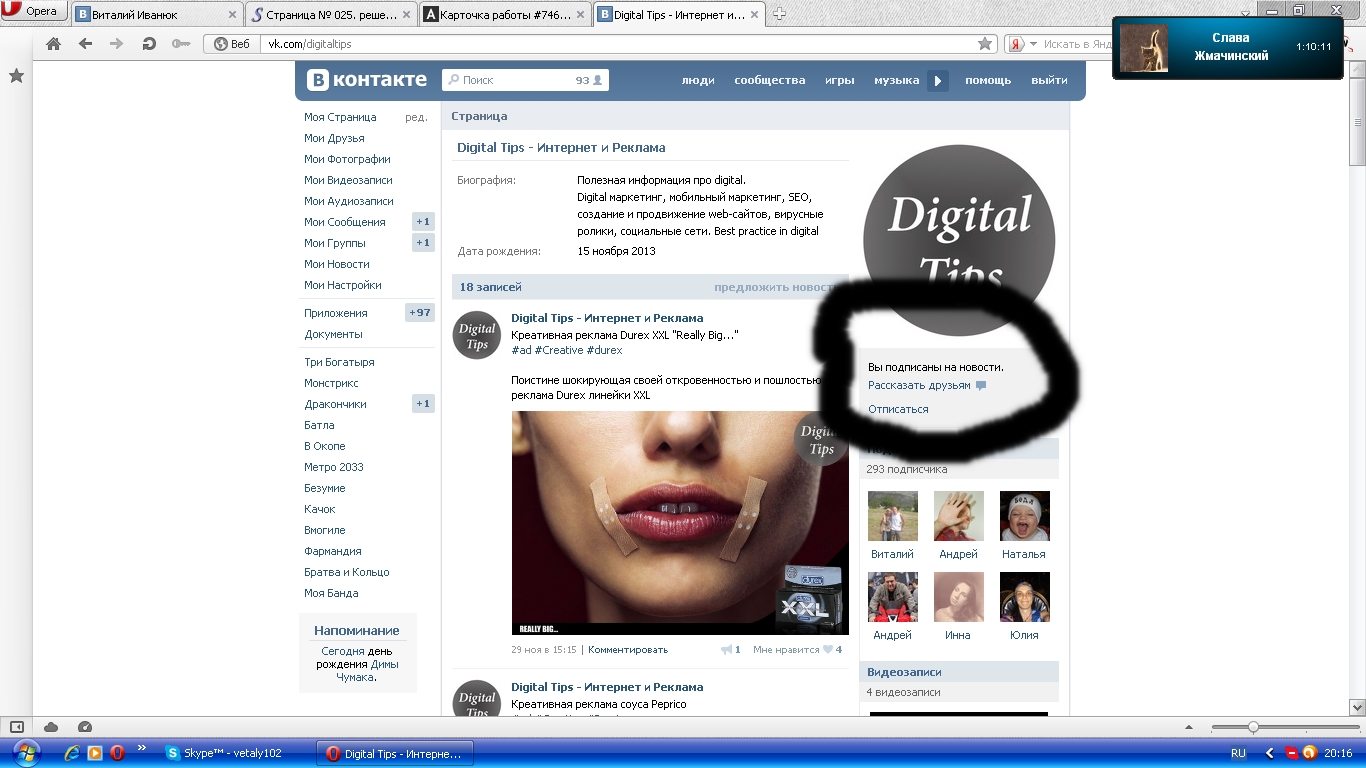Open the Durex XXL ad image
The width and height of the screenshot is (1366, 768).
click(680, 523)
